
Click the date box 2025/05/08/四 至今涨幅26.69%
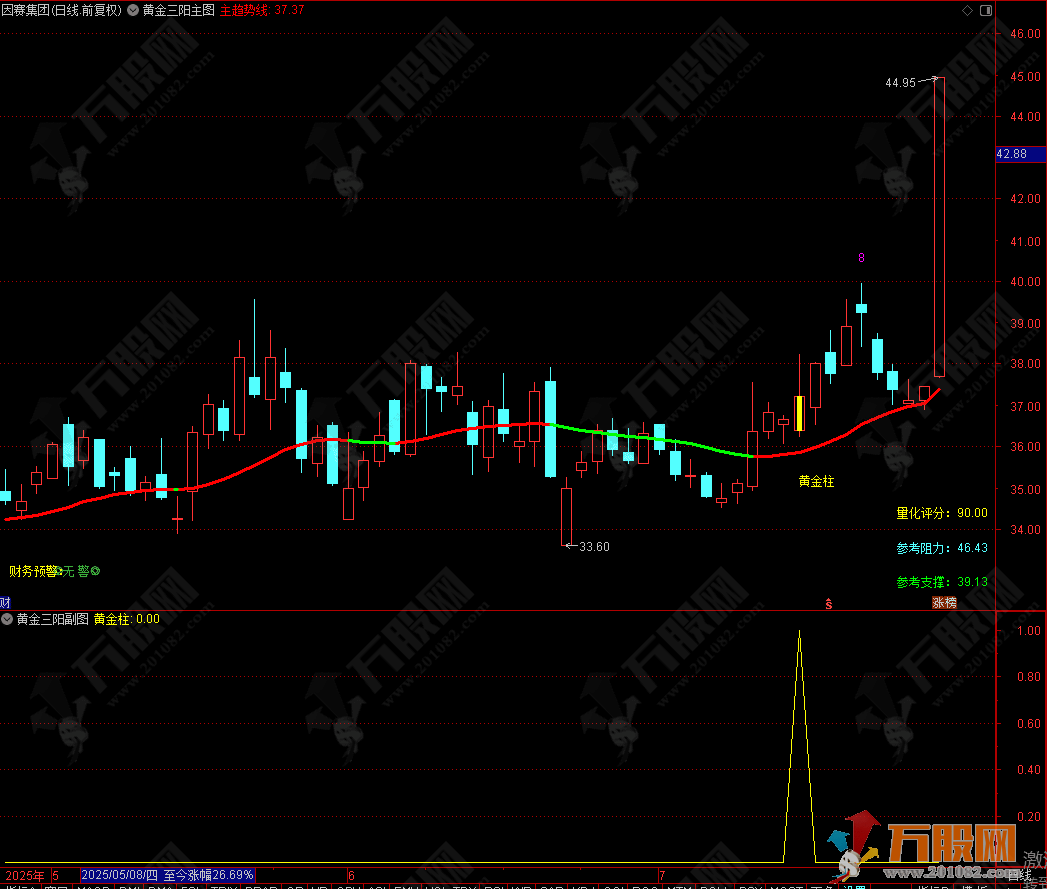coord(168,875)
